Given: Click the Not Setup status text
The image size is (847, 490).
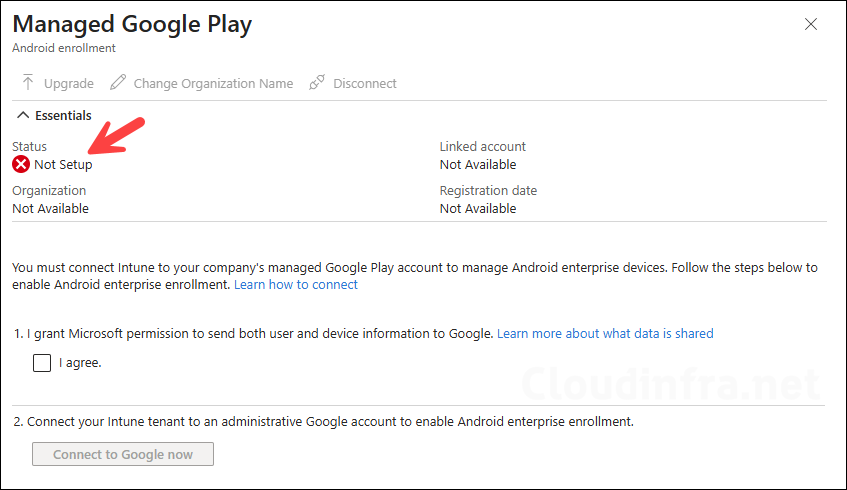Looking at the screenshot, I should pyautogui.click(x=63, y=165).
